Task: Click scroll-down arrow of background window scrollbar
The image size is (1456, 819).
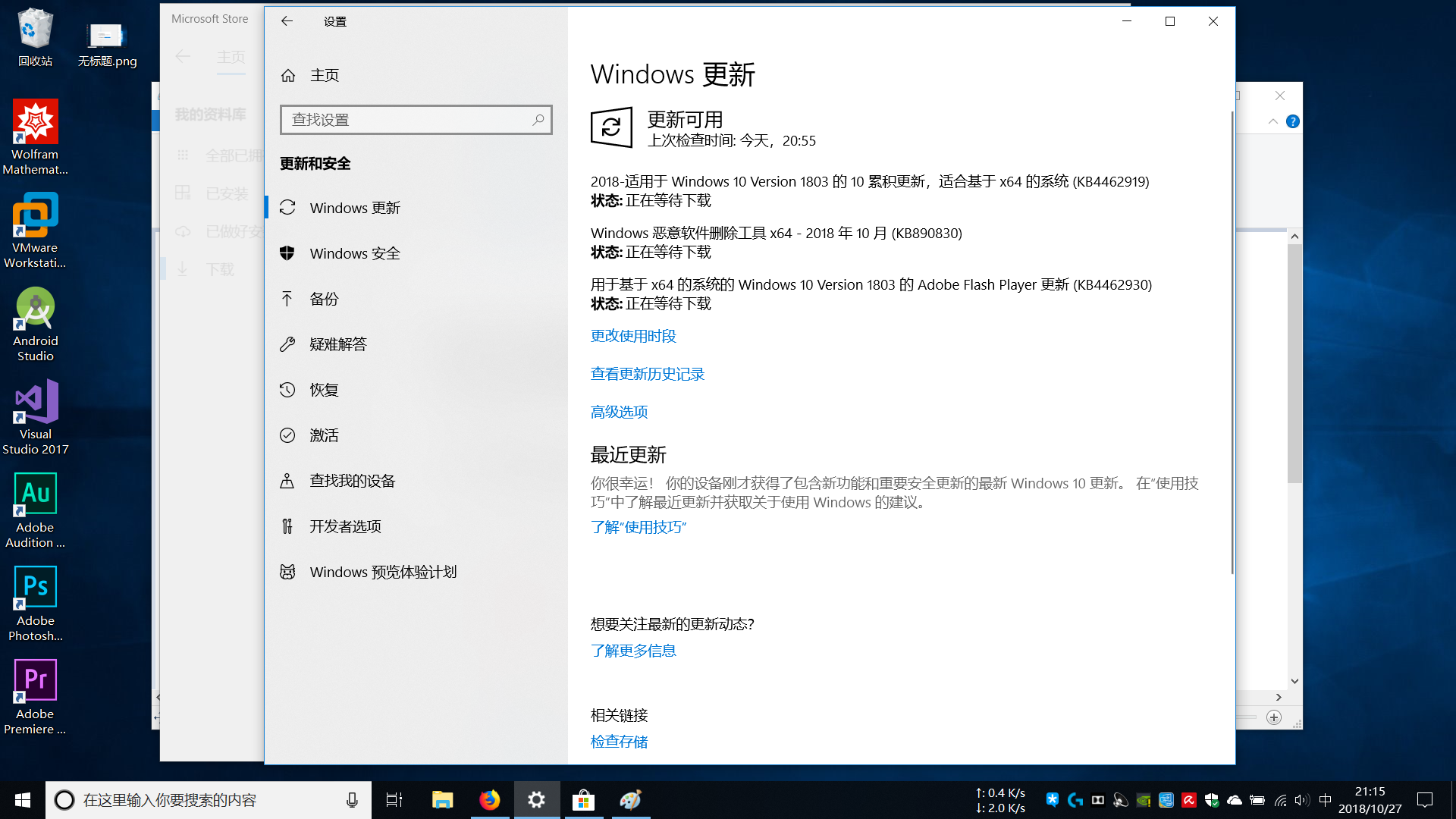Action: (1294, 681)
